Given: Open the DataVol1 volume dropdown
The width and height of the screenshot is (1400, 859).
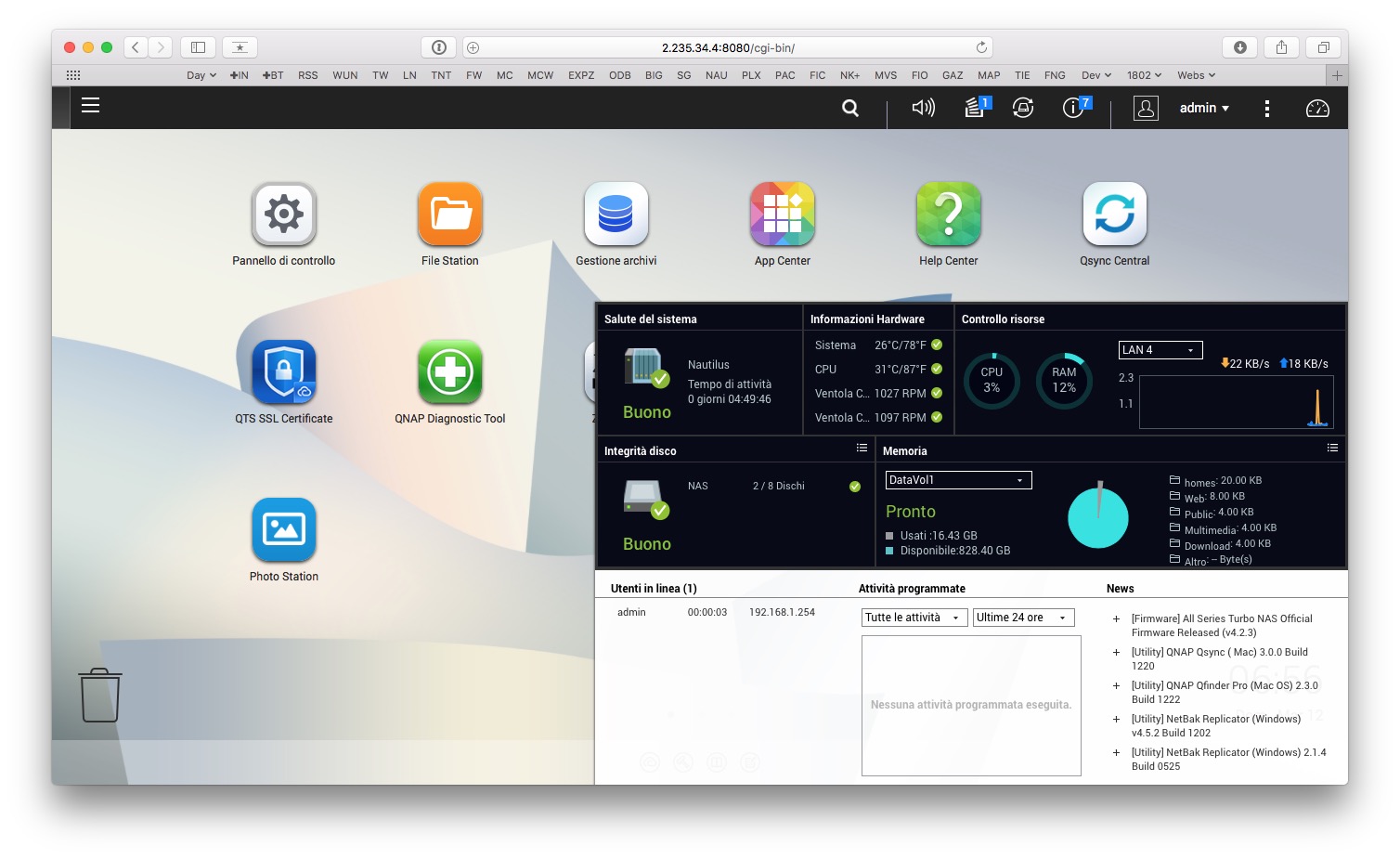Looking at the screenshot, I should (959, 480).
